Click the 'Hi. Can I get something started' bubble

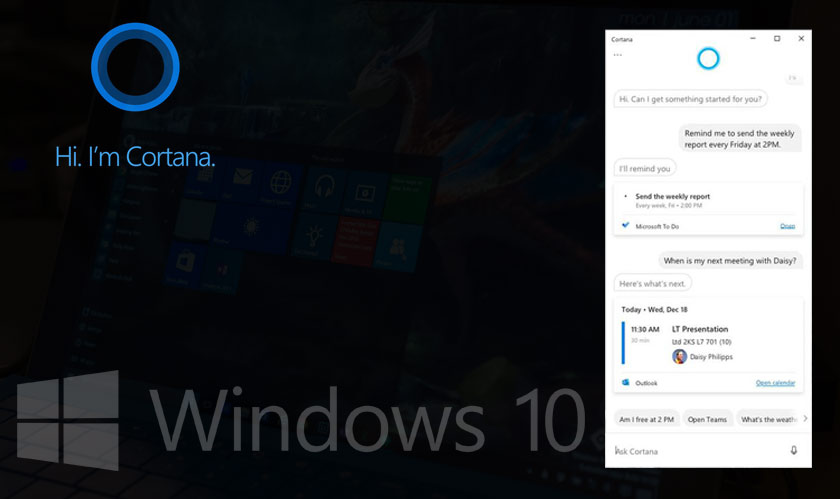click(x=690, y=99)
